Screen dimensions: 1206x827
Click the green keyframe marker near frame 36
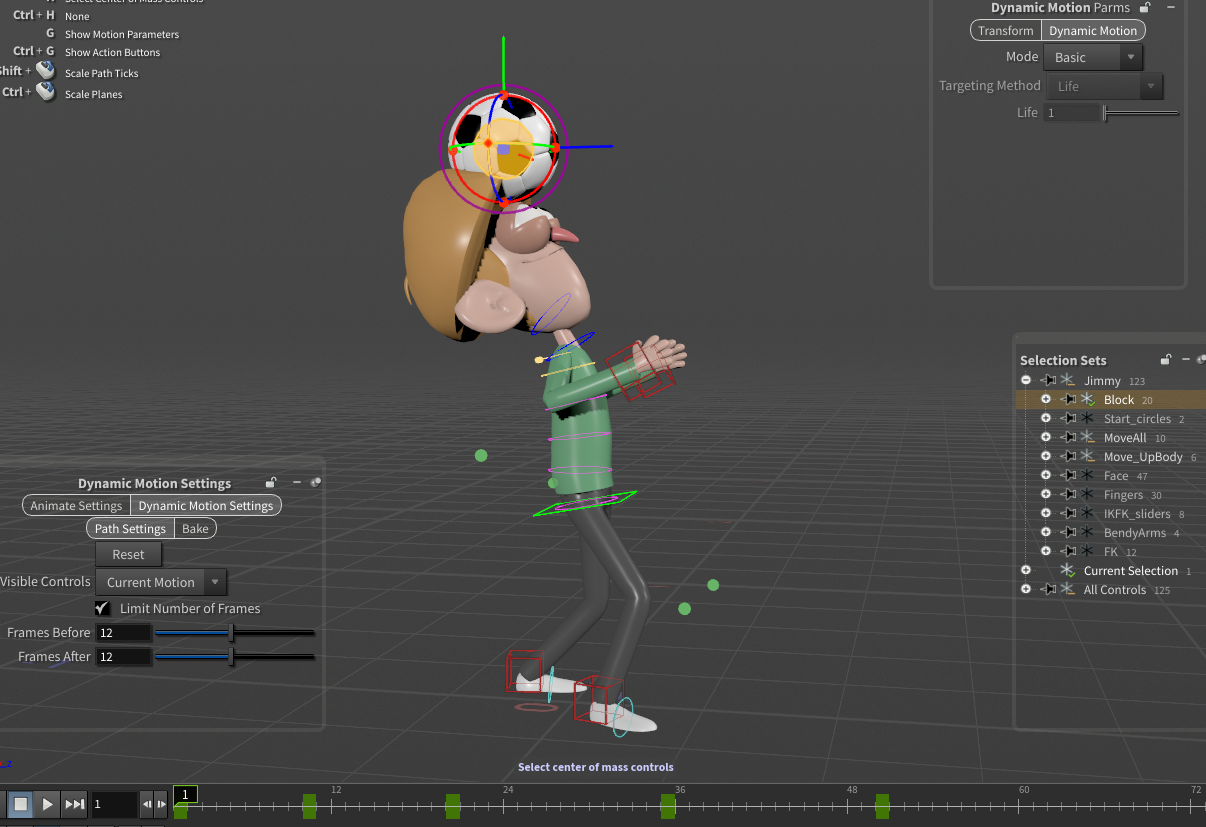click(667, 805)
